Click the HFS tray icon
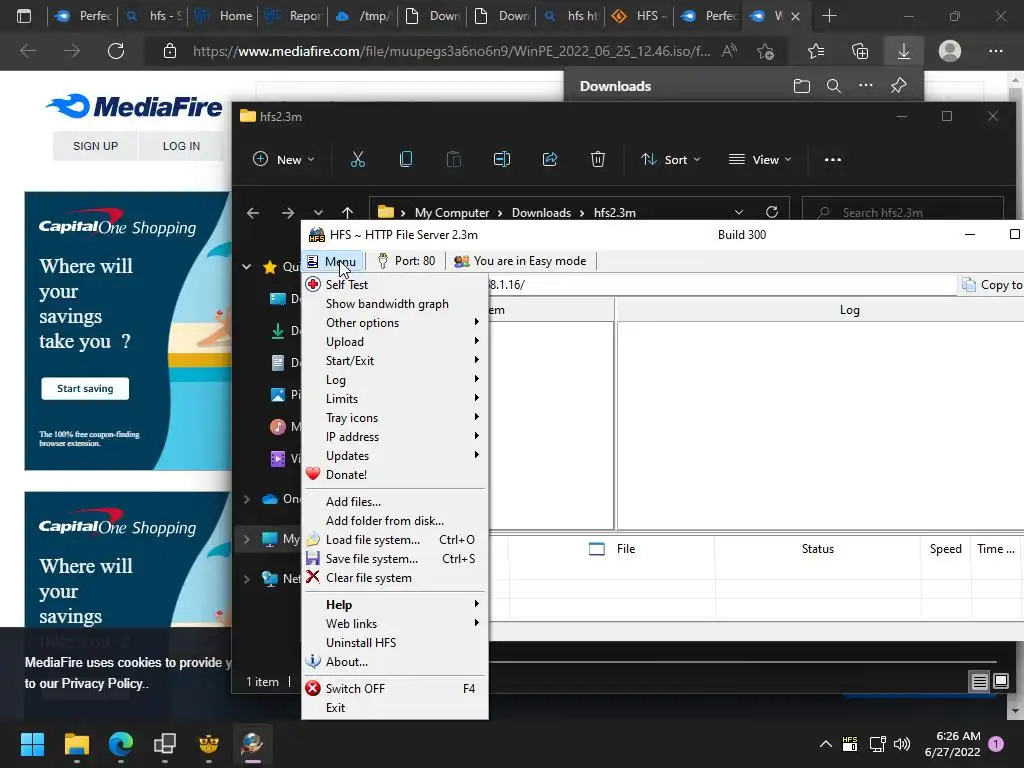This screenshot has width=1024, height=768. click(x=850, y=744)
